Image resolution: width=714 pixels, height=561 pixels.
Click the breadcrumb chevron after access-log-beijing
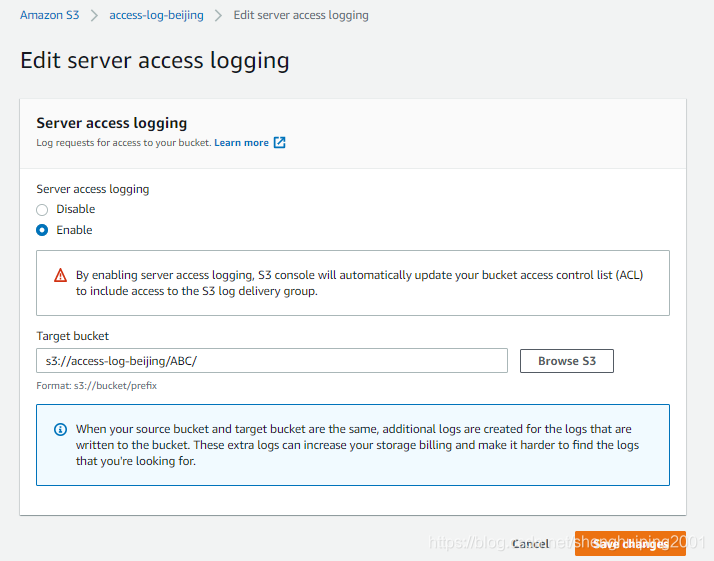point(219,15)
